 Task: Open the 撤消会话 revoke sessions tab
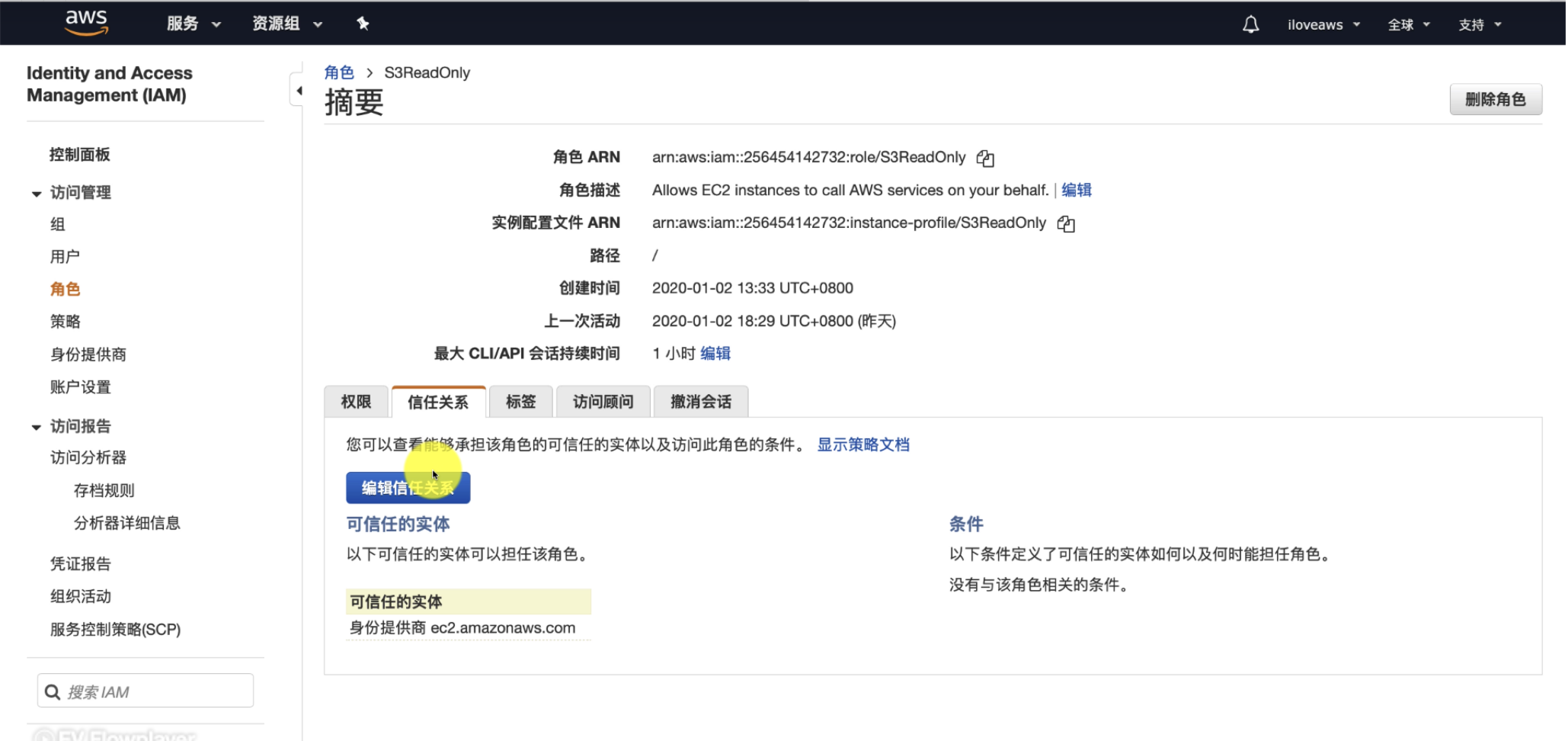click(x=701, y=402)
